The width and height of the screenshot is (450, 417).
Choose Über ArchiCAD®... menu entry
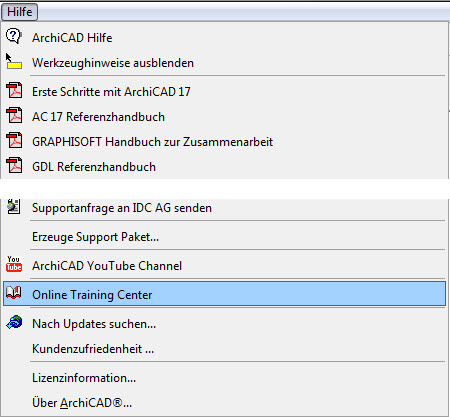(x=224, y=403)
